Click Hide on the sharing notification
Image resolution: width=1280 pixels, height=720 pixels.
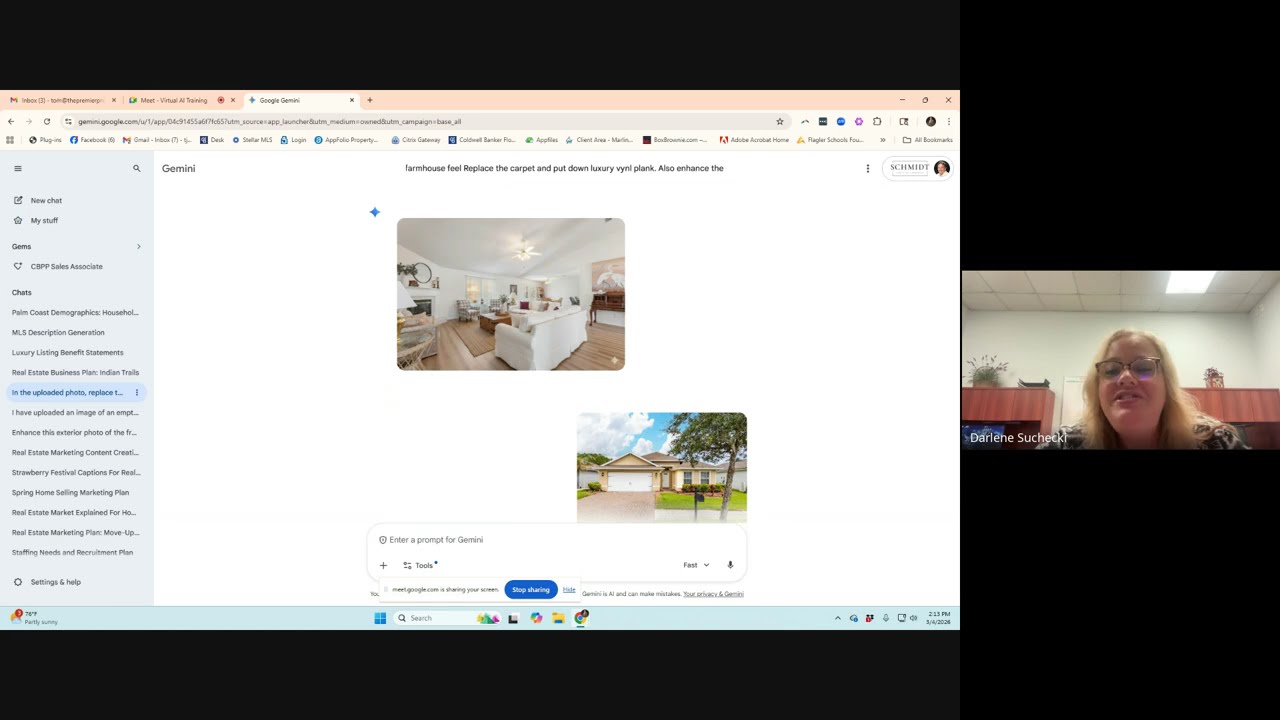[x=569, y=589]
